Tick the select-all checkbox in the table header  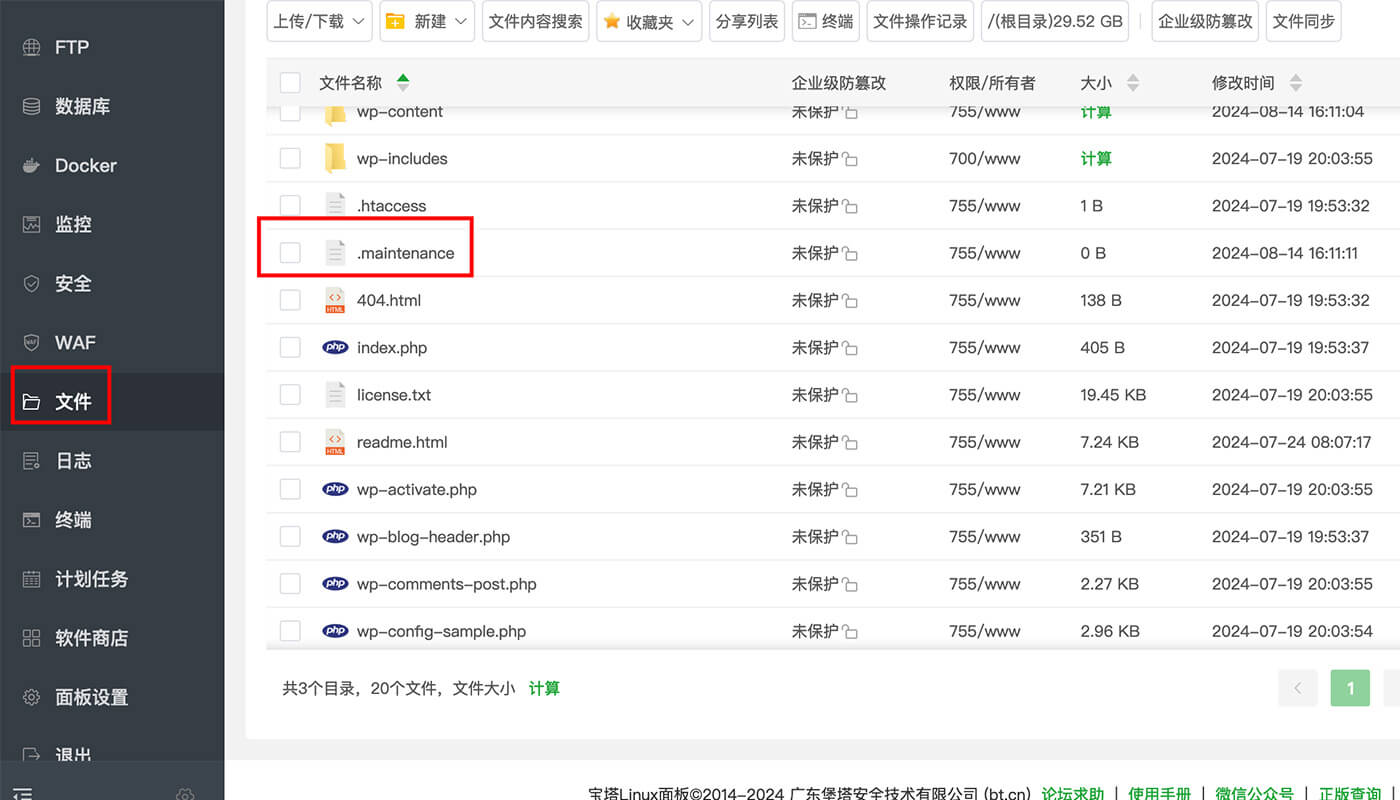click(x=290, y=83)
